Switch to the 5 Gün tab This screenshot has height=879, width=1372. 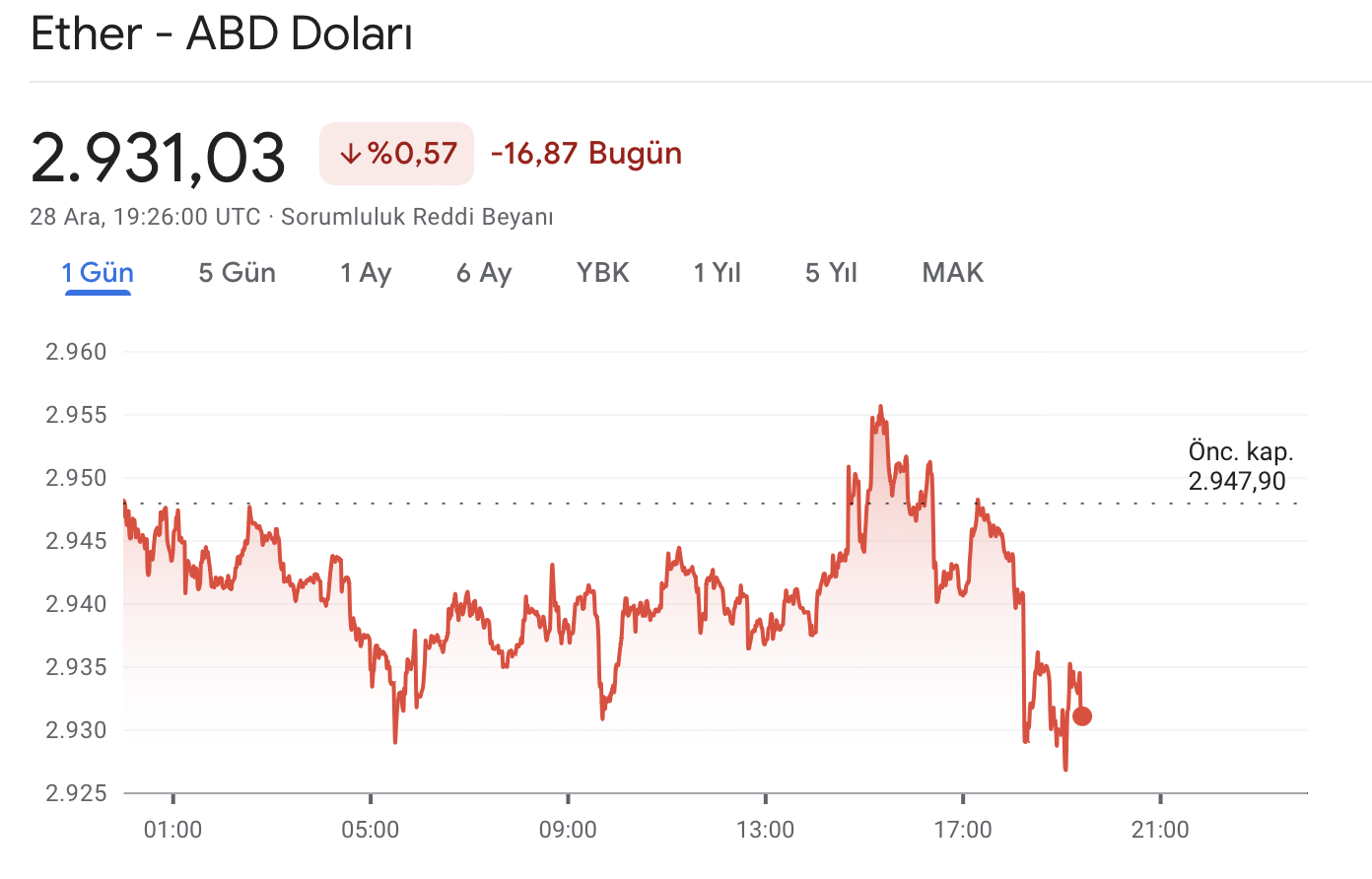(x=236, y=273)
